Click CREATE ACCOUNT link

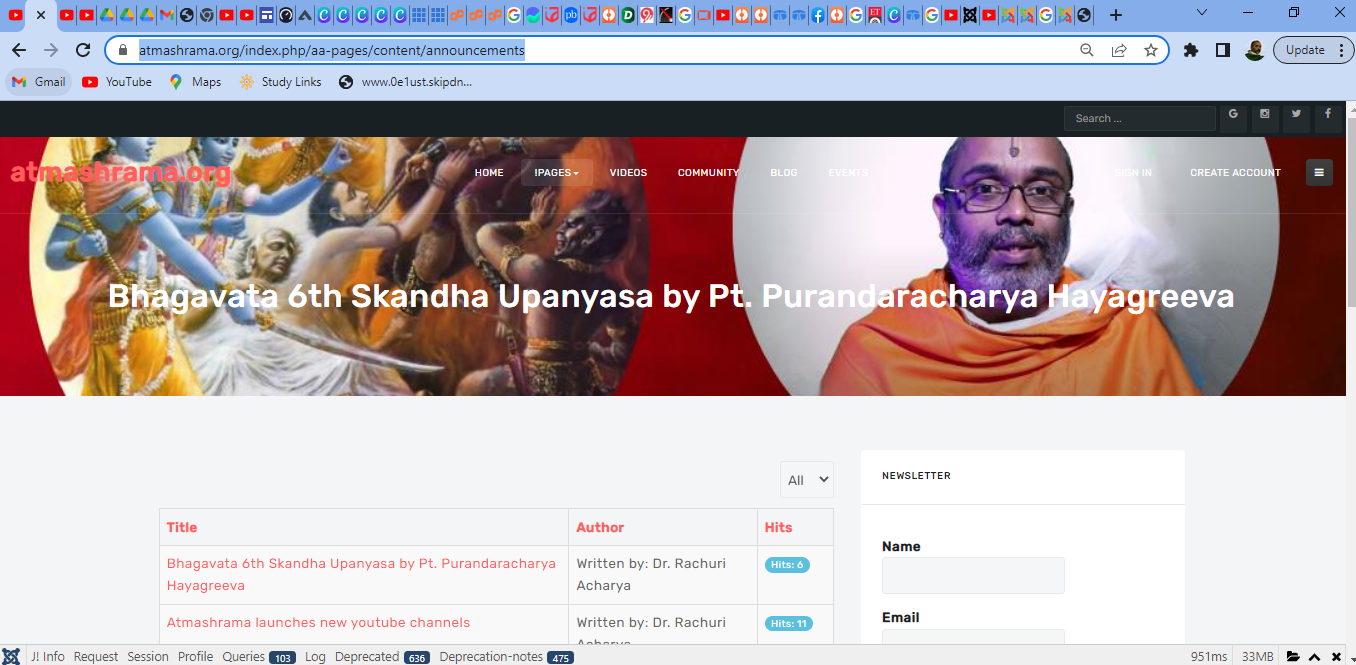[1235, 173]
